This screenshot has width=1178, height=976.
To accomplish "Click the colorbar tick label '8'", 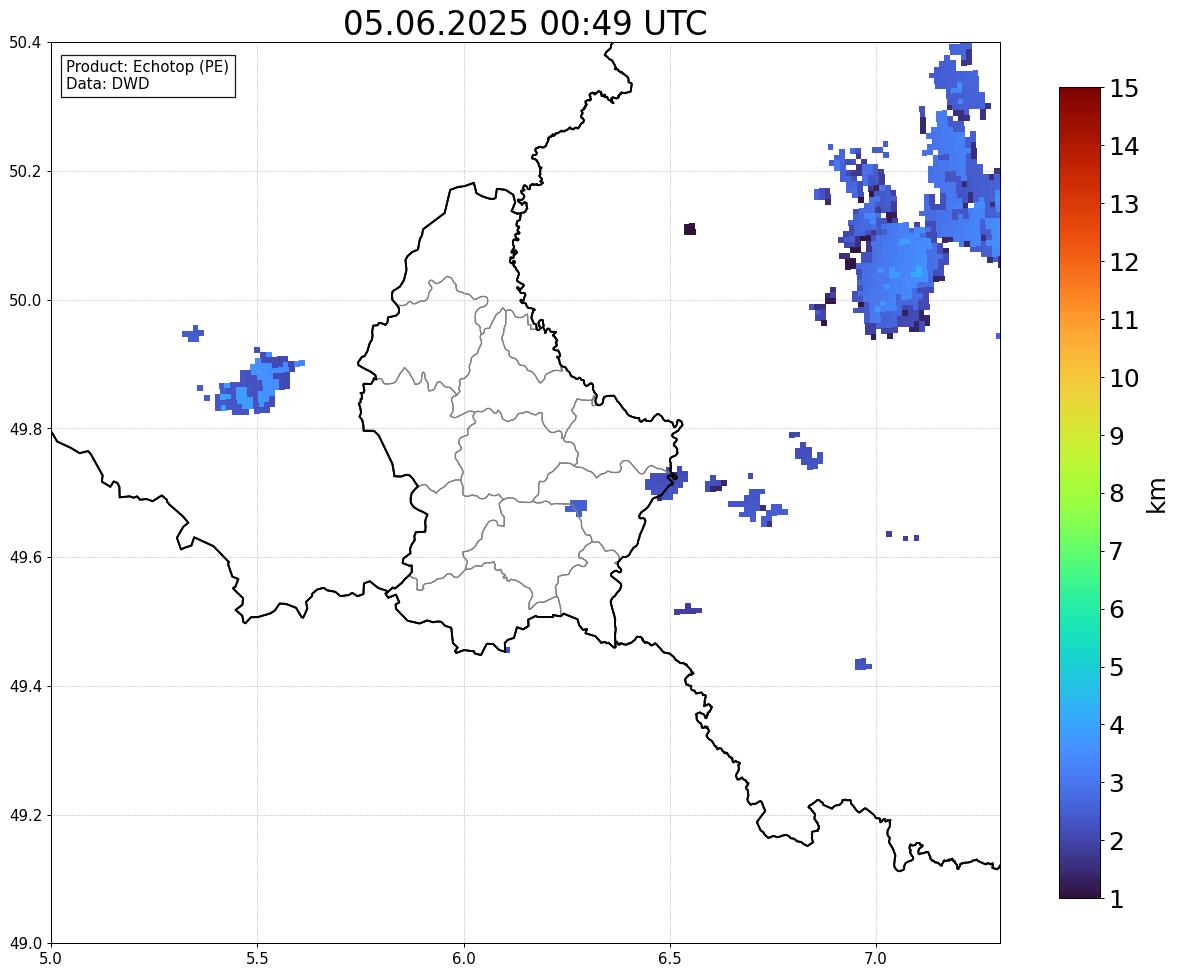I will 1116,494.
